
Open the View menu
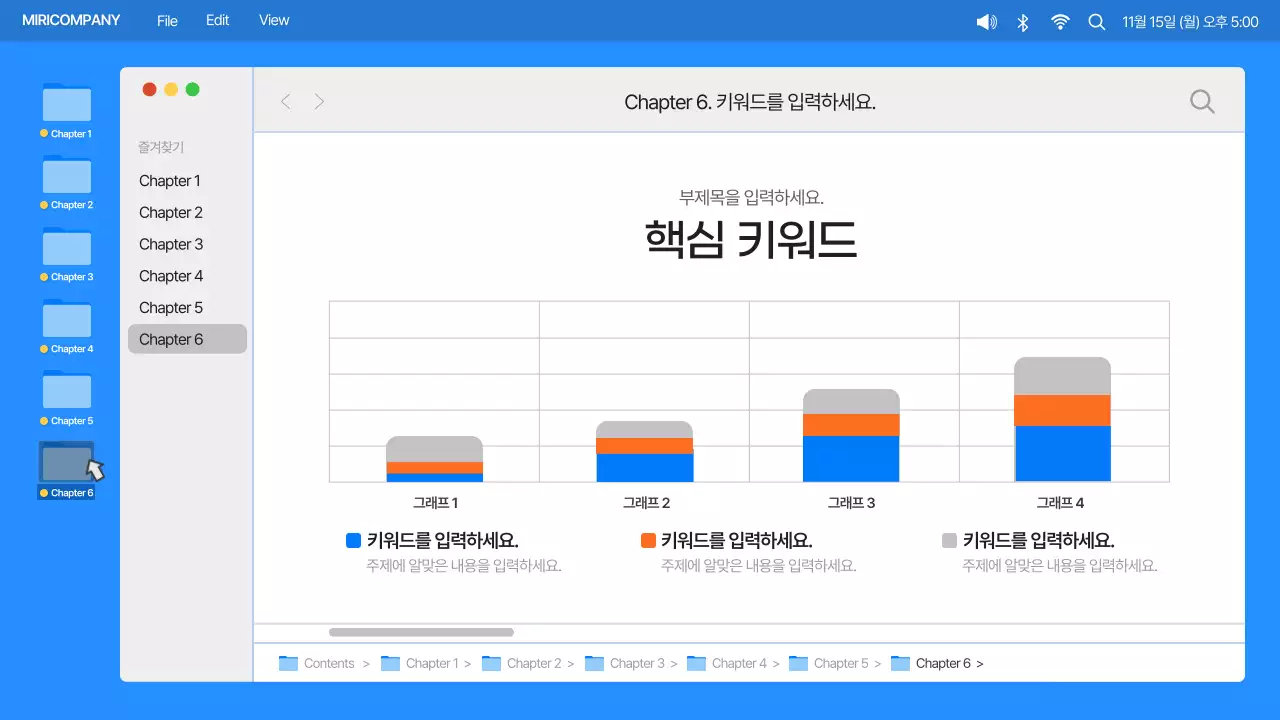point(273,20)
